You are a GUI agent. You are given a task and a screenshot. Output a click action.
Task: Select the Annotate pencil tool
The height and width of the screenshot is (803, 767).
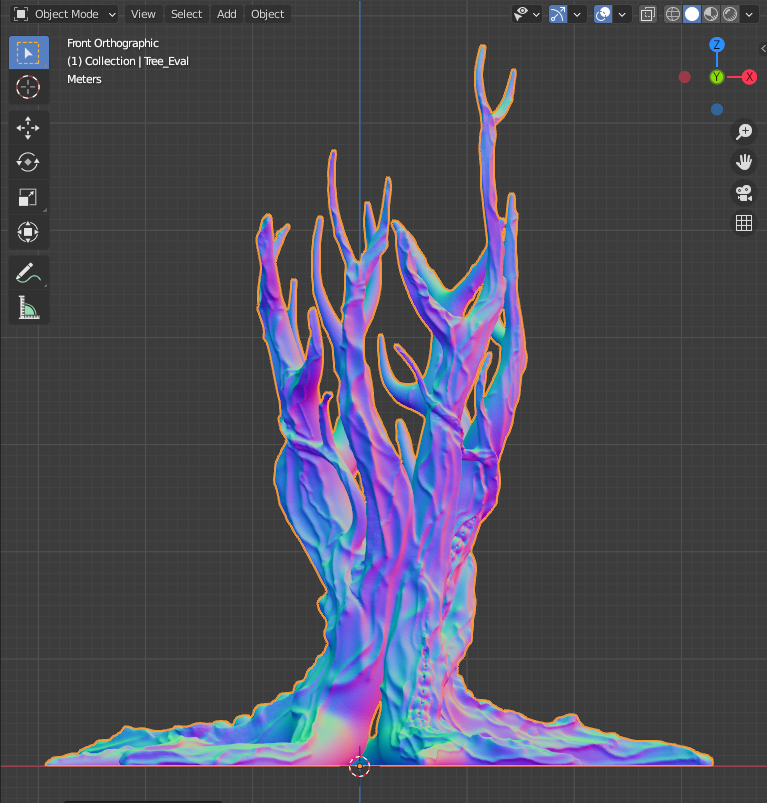(28, 273)
